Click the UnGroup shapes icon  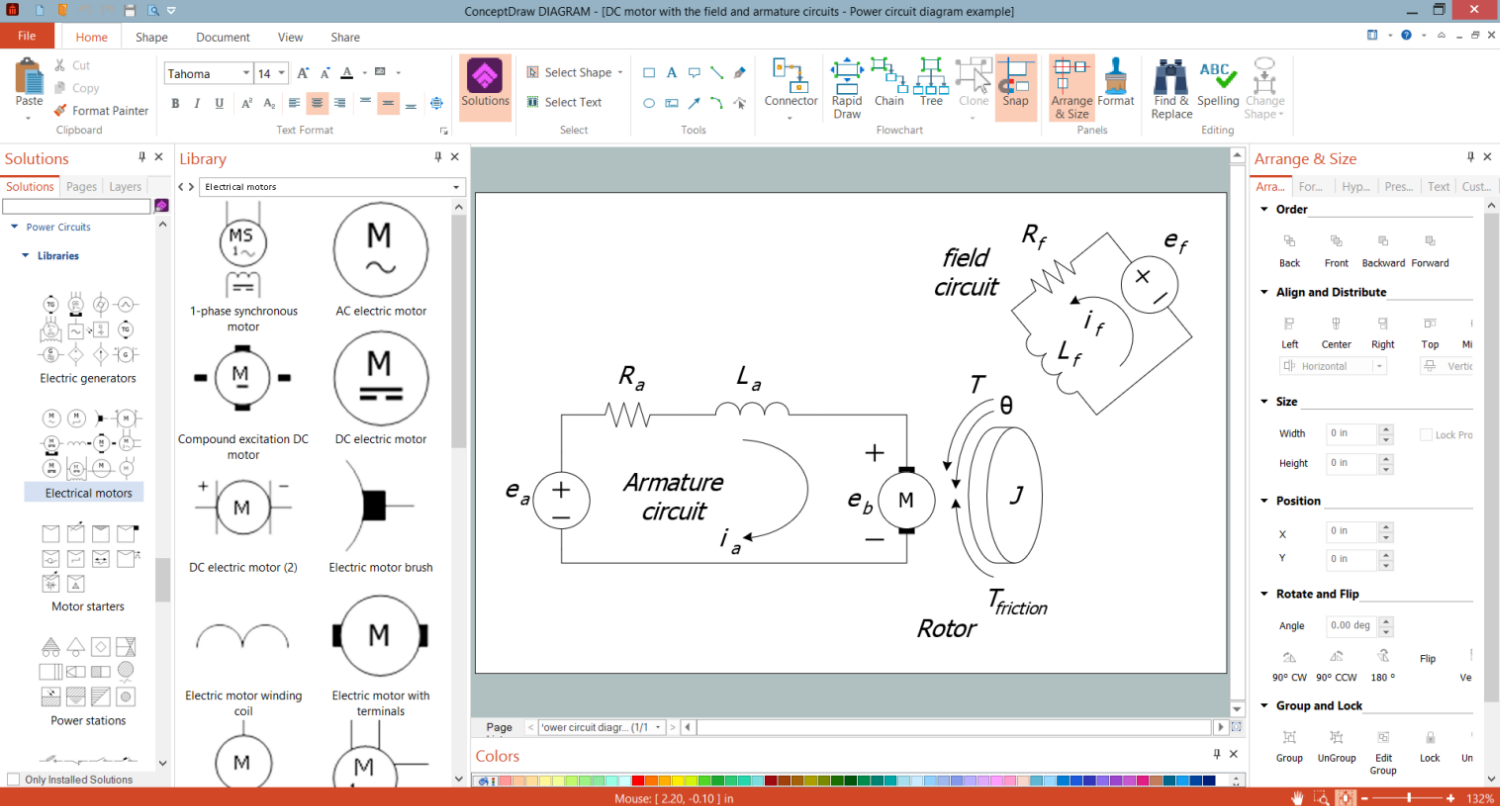(x=1336, y=737)
